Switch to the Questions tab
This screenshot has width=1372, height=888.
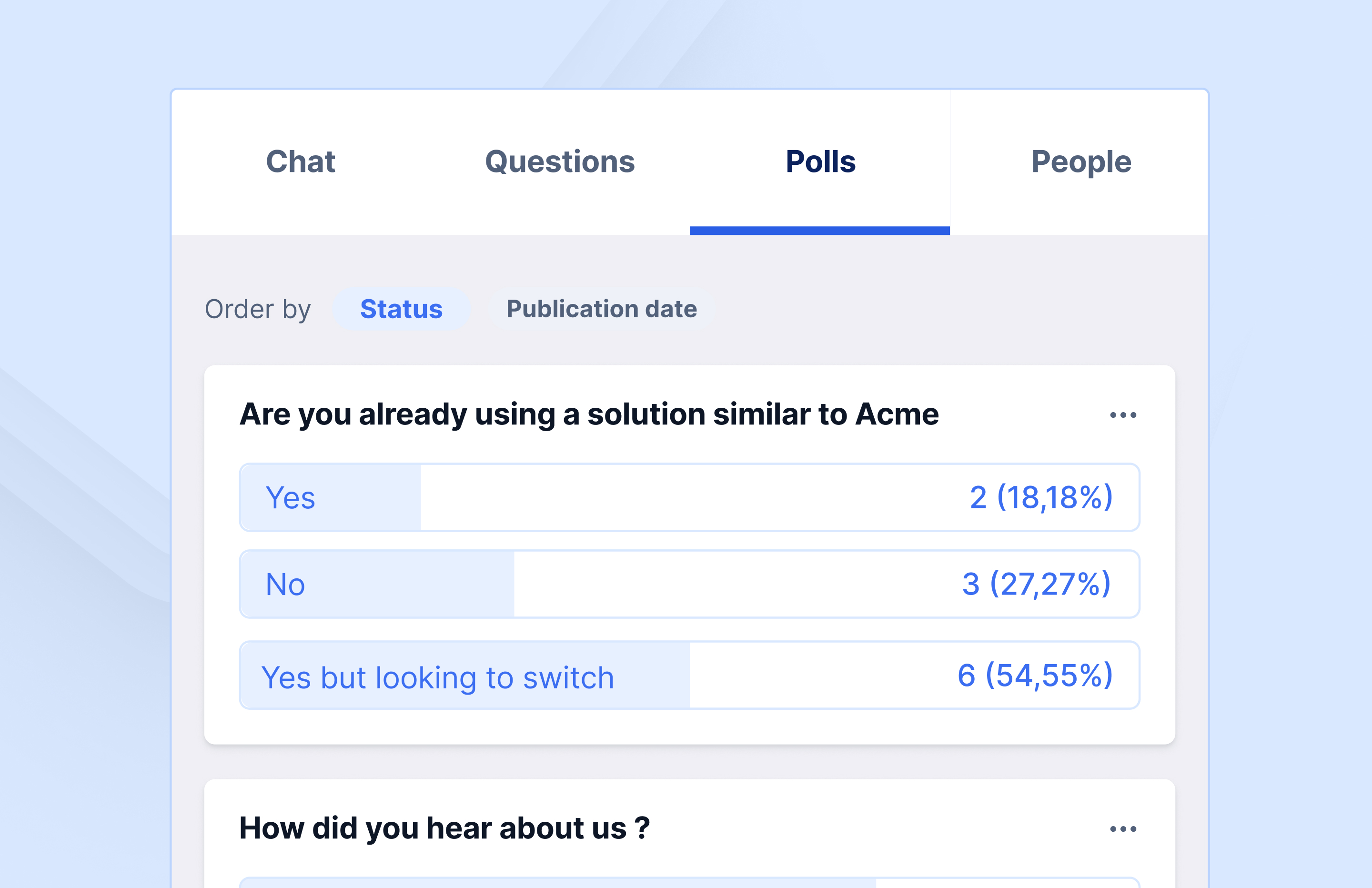(x=560, y=161)
